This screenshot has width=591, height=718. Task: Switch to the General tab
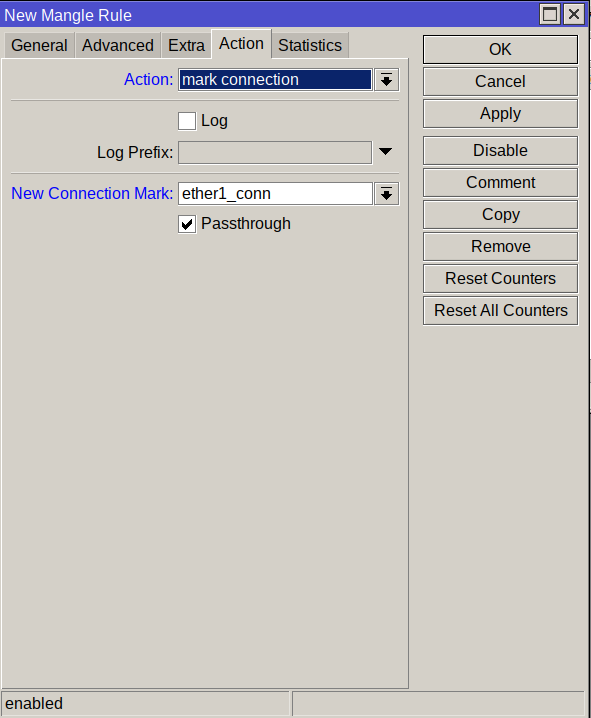click(x=39, y=45)
